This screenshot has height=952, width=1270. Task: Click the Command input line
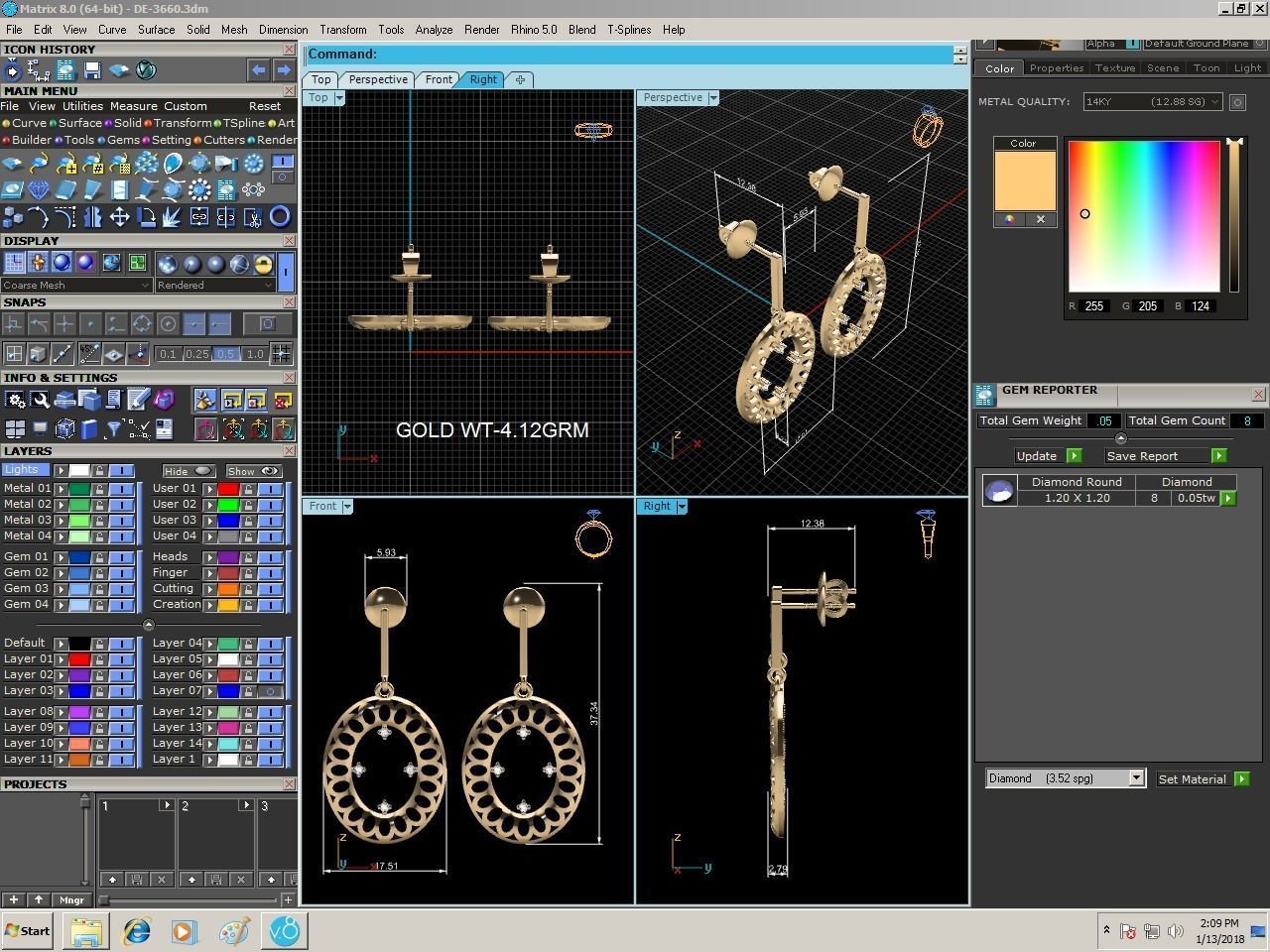pos(629,55)
